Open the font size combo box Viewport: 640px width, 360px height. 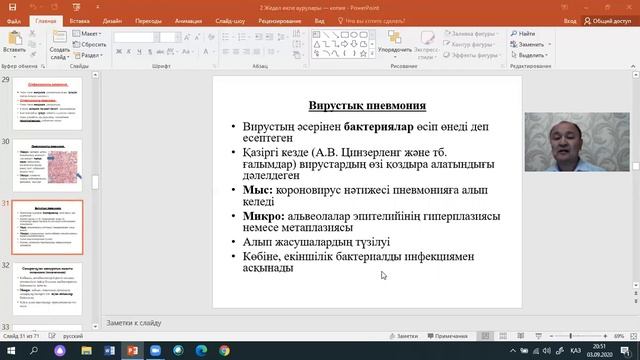click(x=170, y=38)
